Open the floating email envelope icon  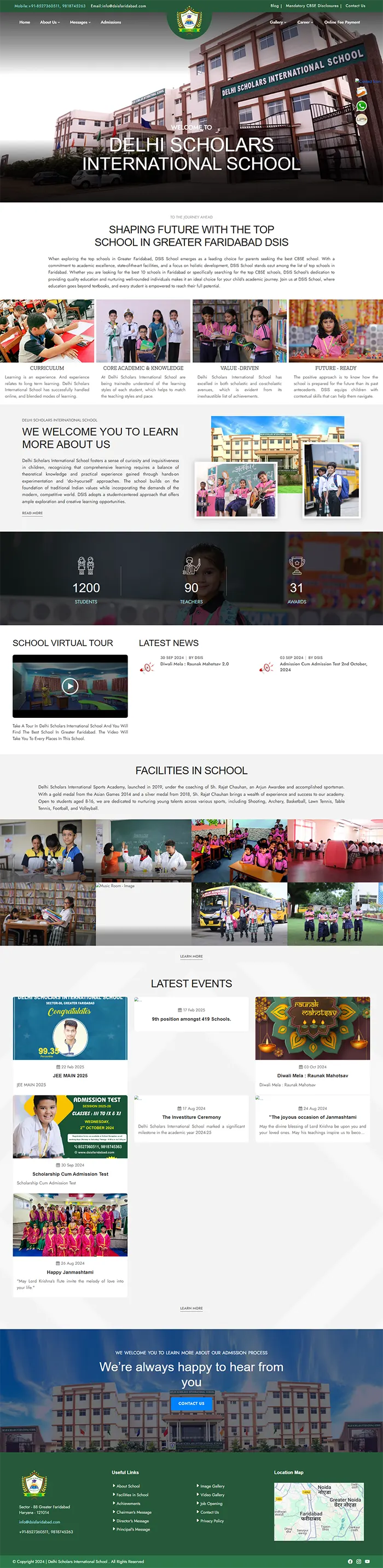(361, 91)
